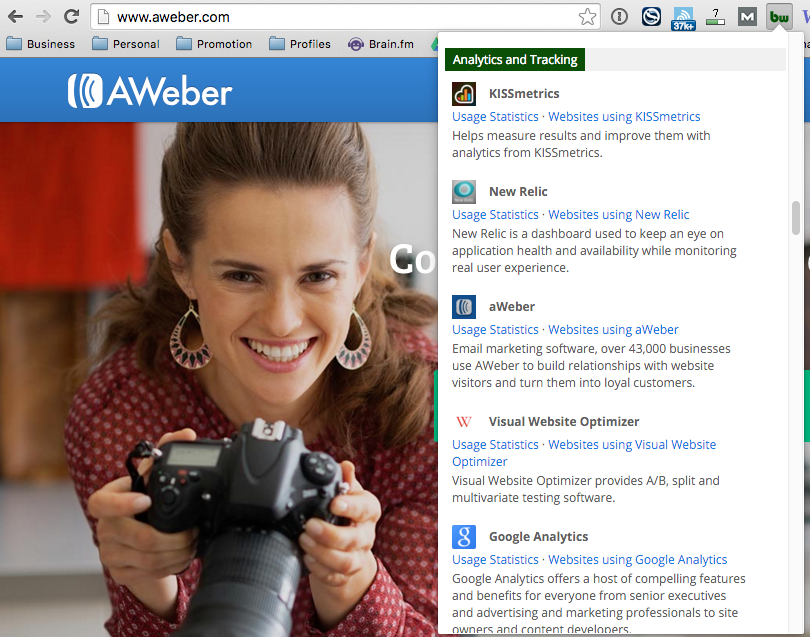This screenshot has width=810, height=637.
Task: Click the page icon in the address bar
Action: 104,17
